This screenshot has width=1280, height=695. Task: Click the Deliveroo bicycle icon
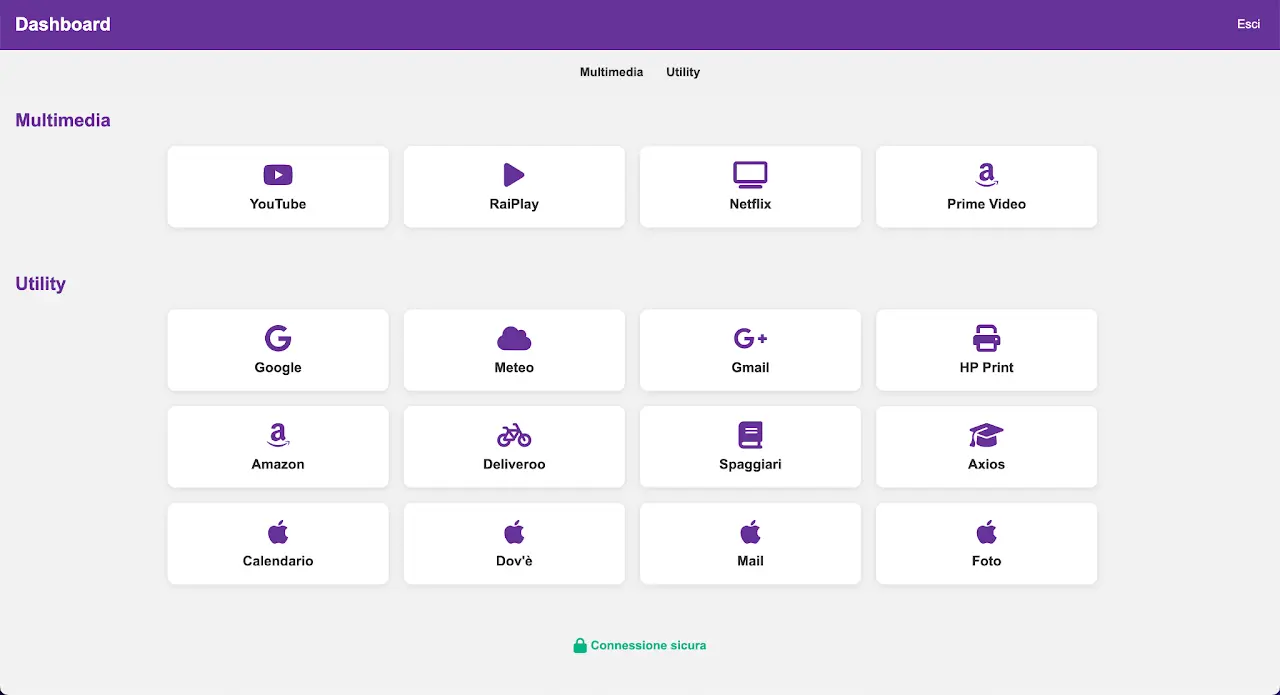(x=514, y=435)
